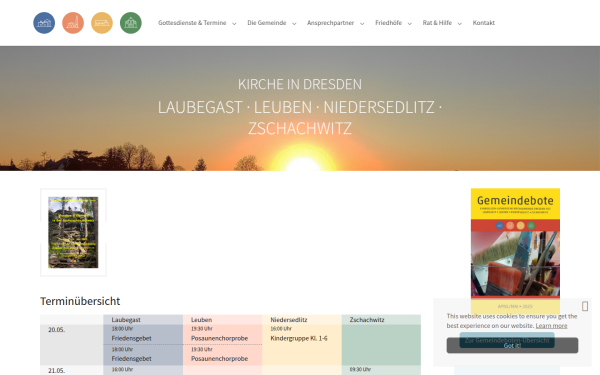
Task: Open the orange Leuben church icon
Action: (x=73, y=23)
